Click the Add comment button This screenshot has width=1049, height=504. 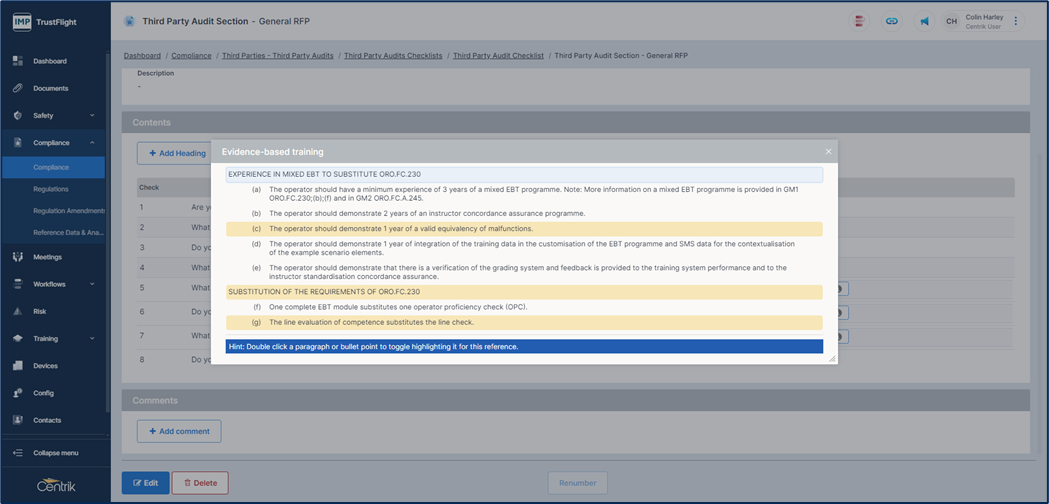point(179,431)
